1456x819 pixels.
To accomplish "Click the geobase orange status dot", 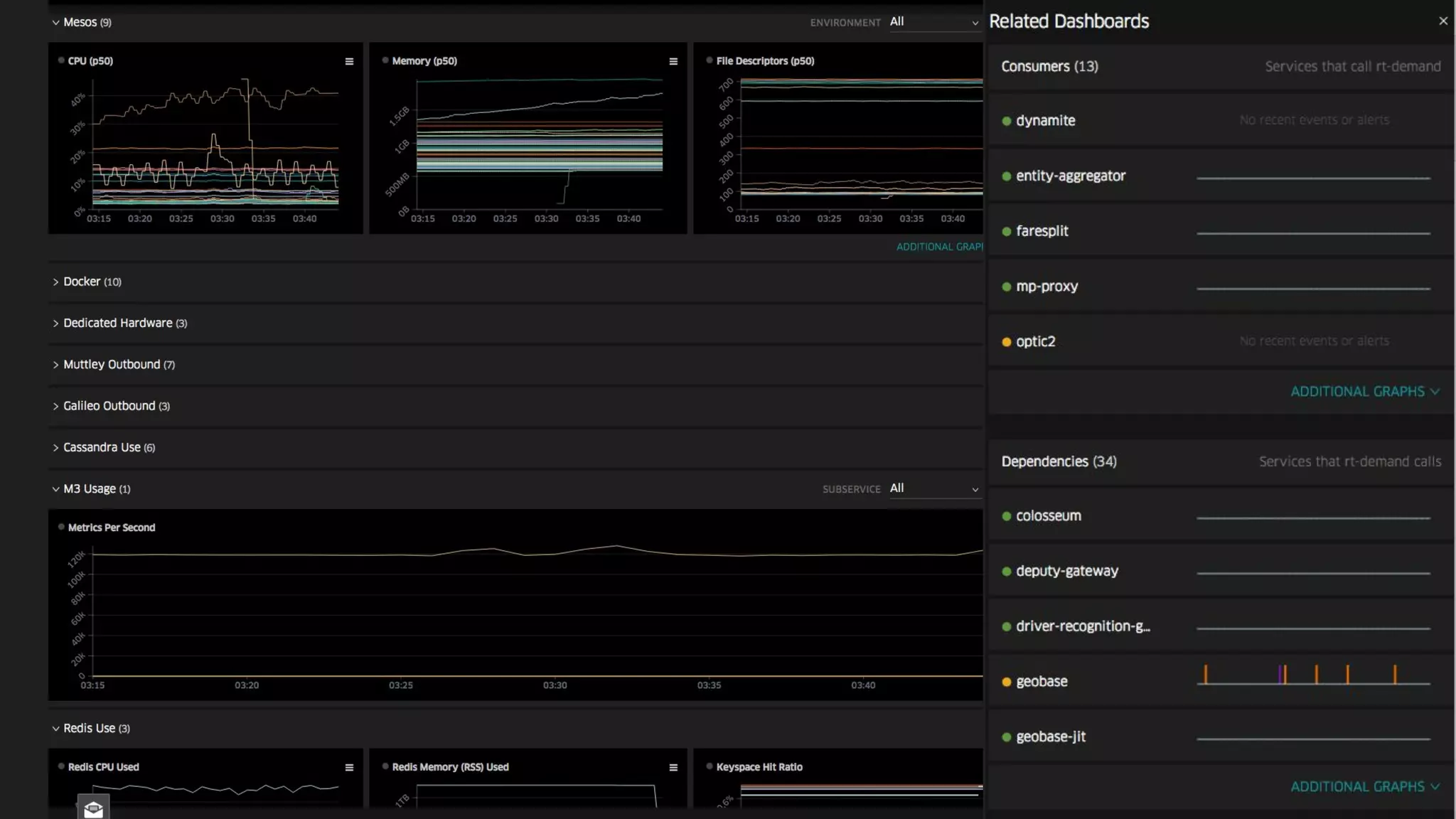I will pyautogui.click(x=1006, y=682).
